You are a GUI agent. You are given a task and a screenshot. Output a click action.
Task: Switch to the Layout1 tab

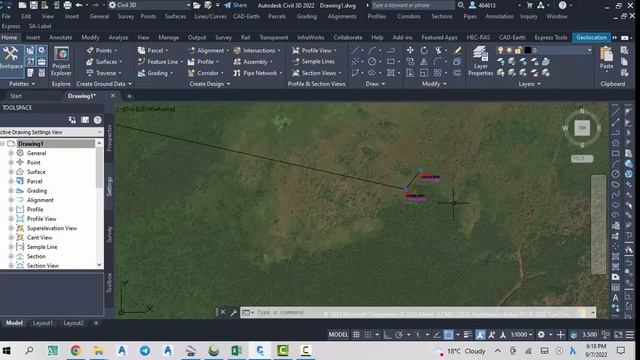[x=43, y=323]
